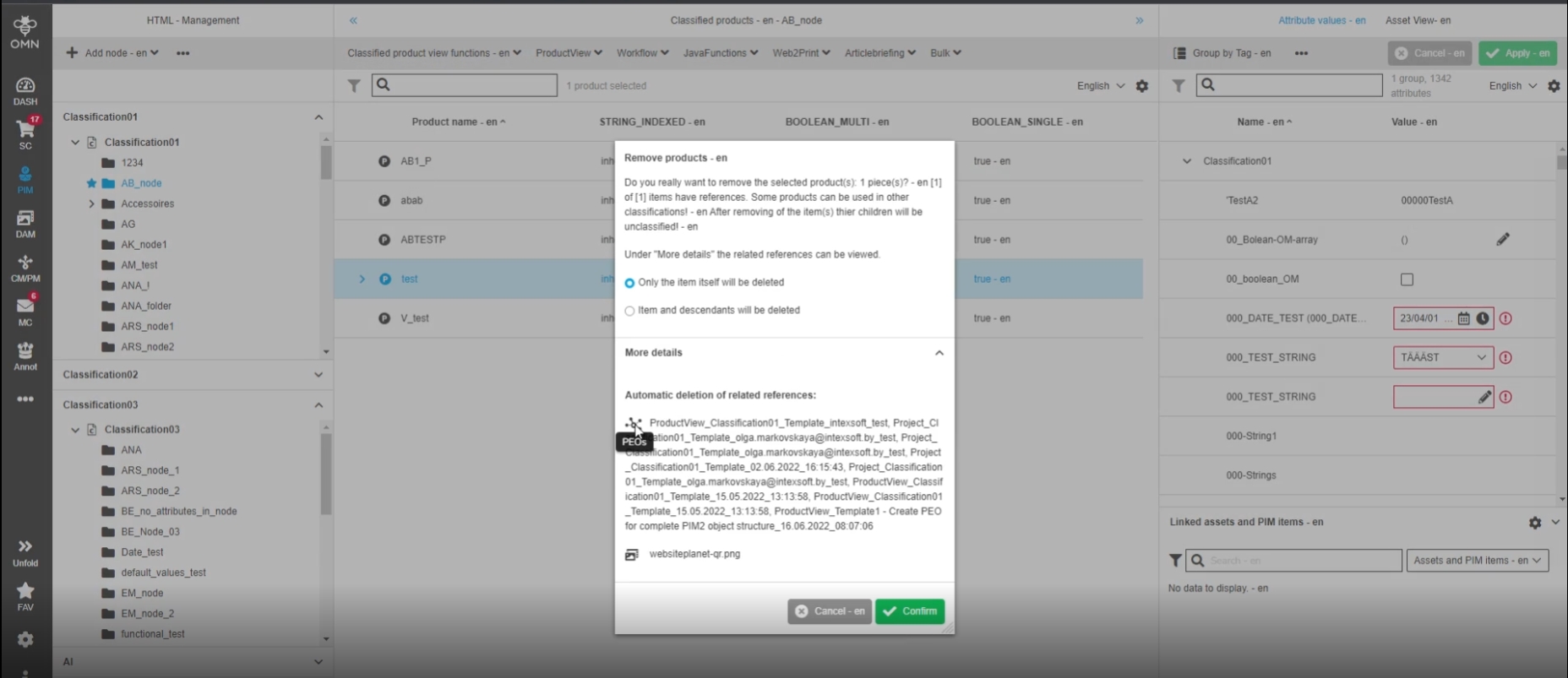
Task: Switch to Asset View tab
Action: tap(1418, 20)
